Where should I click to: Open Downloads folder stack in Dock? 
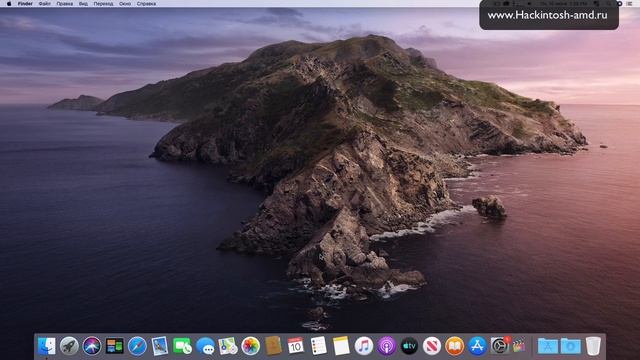click(571, 346)
